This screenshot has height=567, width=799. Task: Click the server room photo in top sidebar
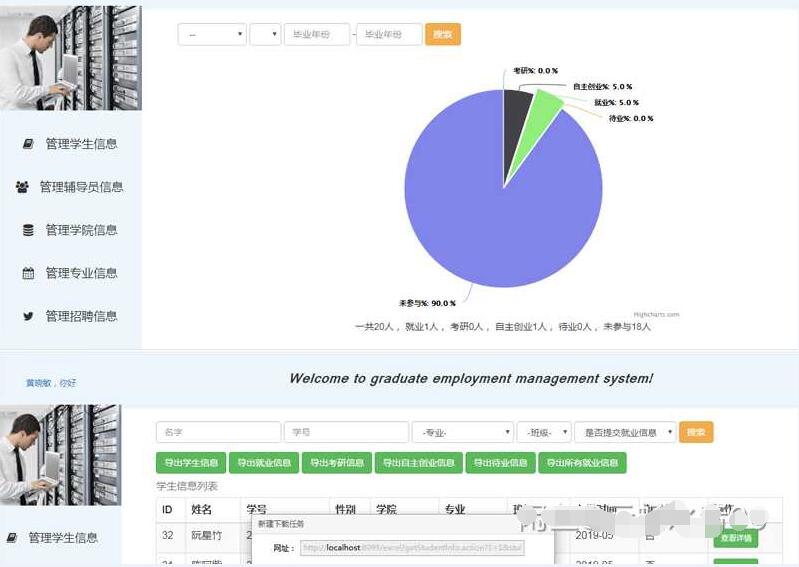[x=71, y=58]
